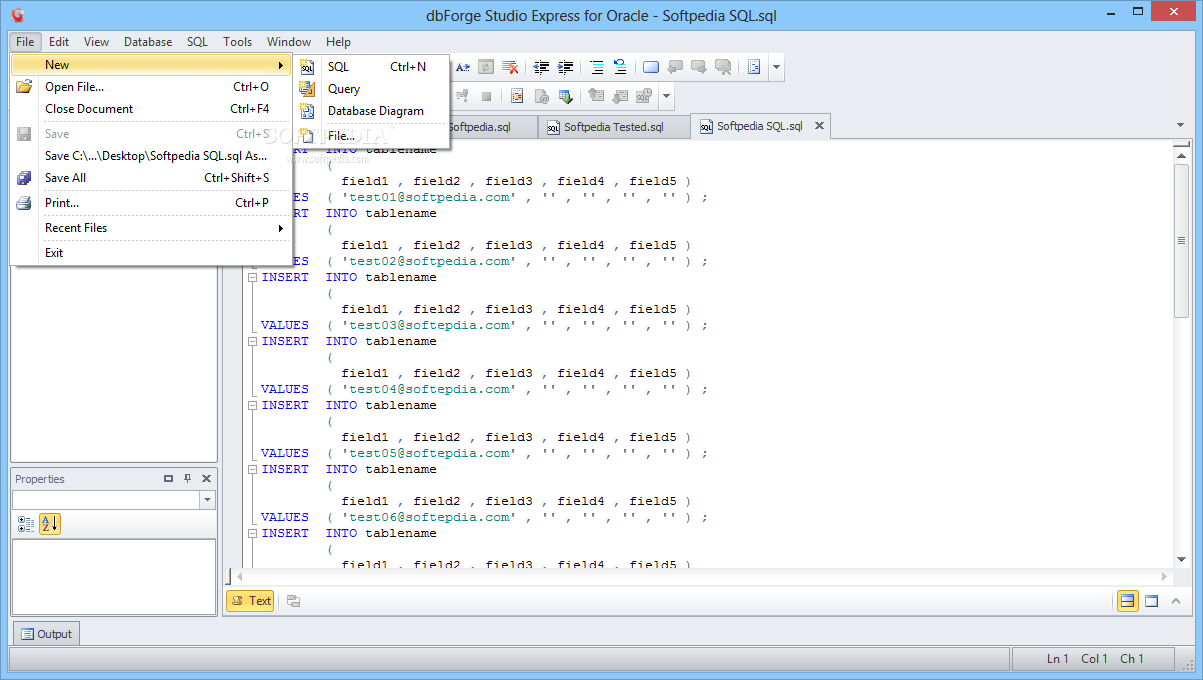Viewport: 1203px width, 680px height.
Task: Click the SQL document icon in New submenu
Action: [x=307, y=67]
